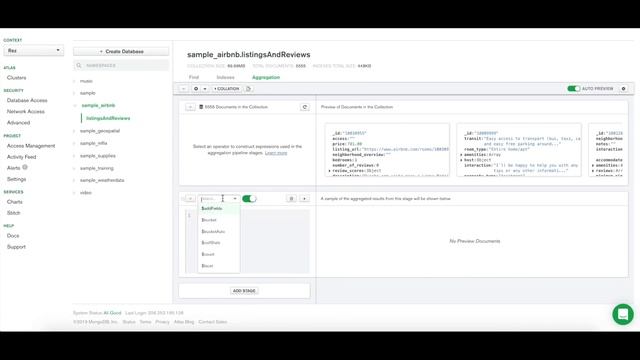Click the pipeline options gear icon
Screen dimensions: 640x360
196,89
